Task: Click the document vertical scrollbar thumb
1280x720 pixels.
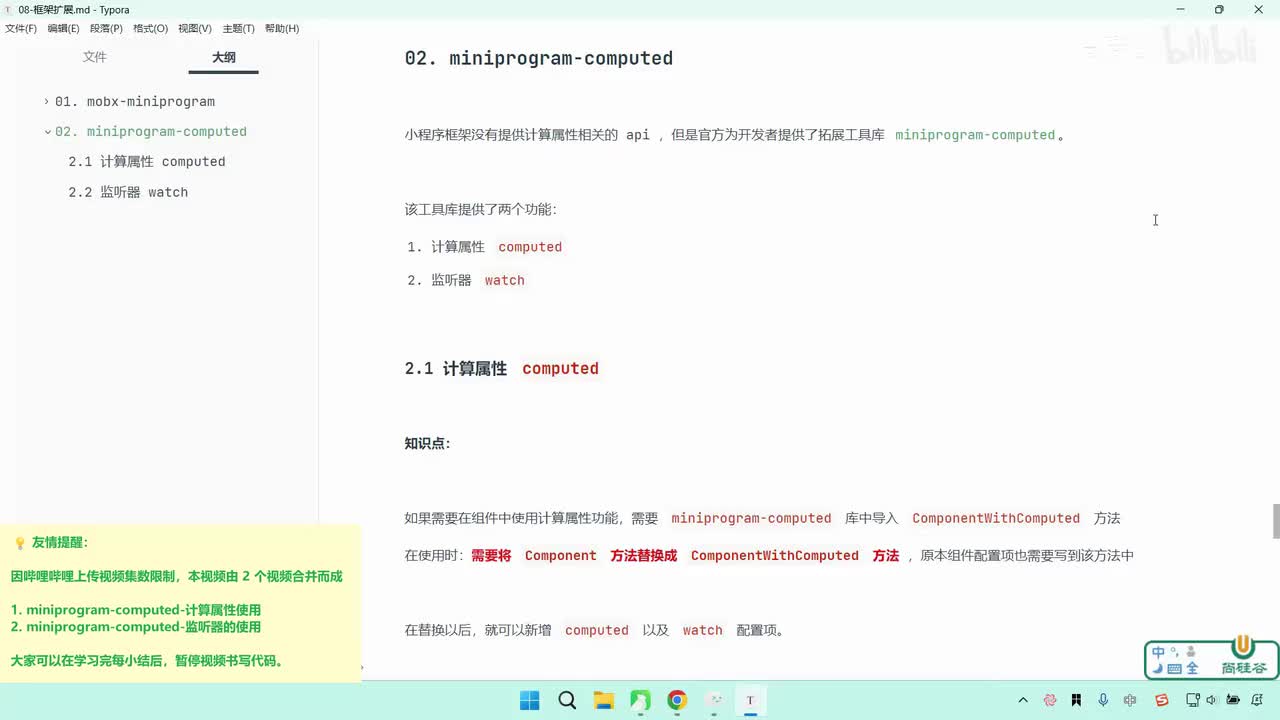Action: click(x=1275, y=521)
